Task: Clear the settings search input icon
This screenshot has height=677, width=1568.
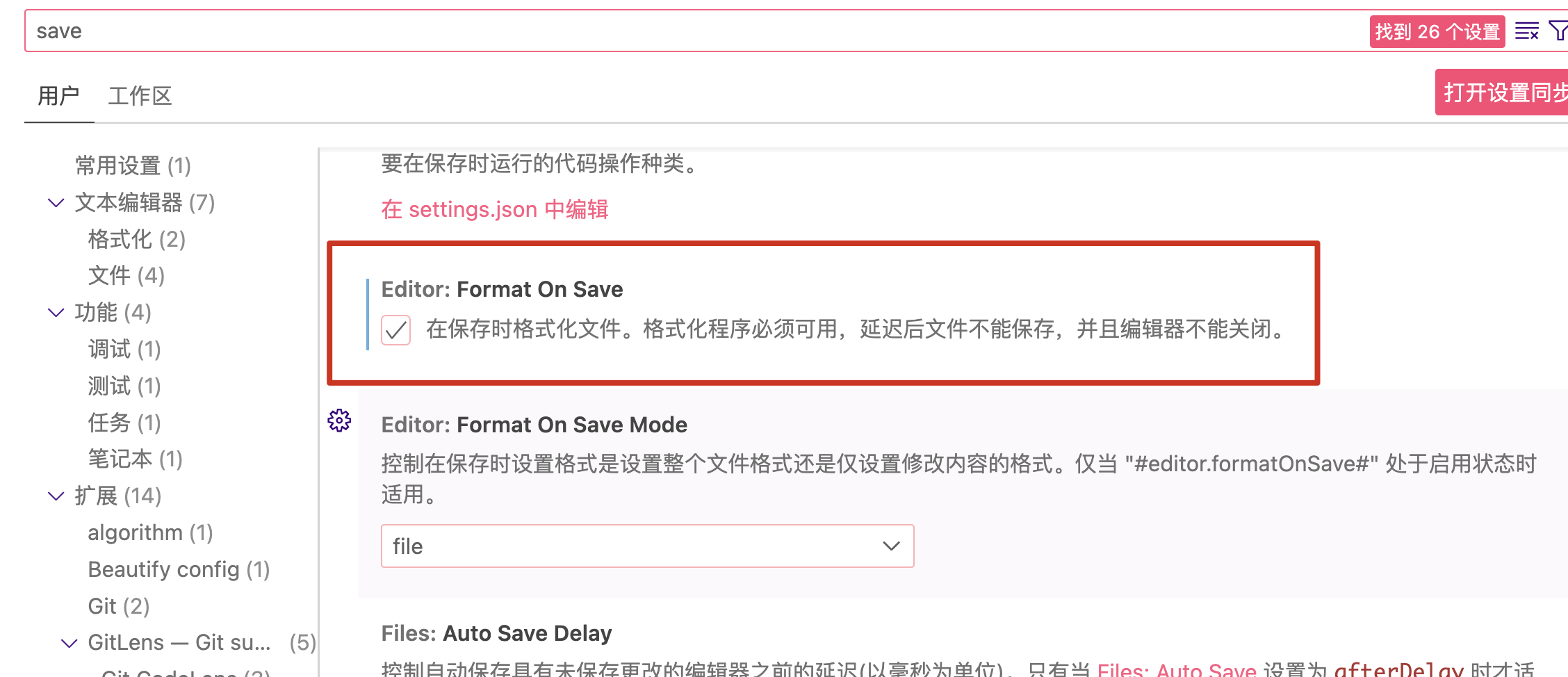Action: click(x=1526, y=31)
